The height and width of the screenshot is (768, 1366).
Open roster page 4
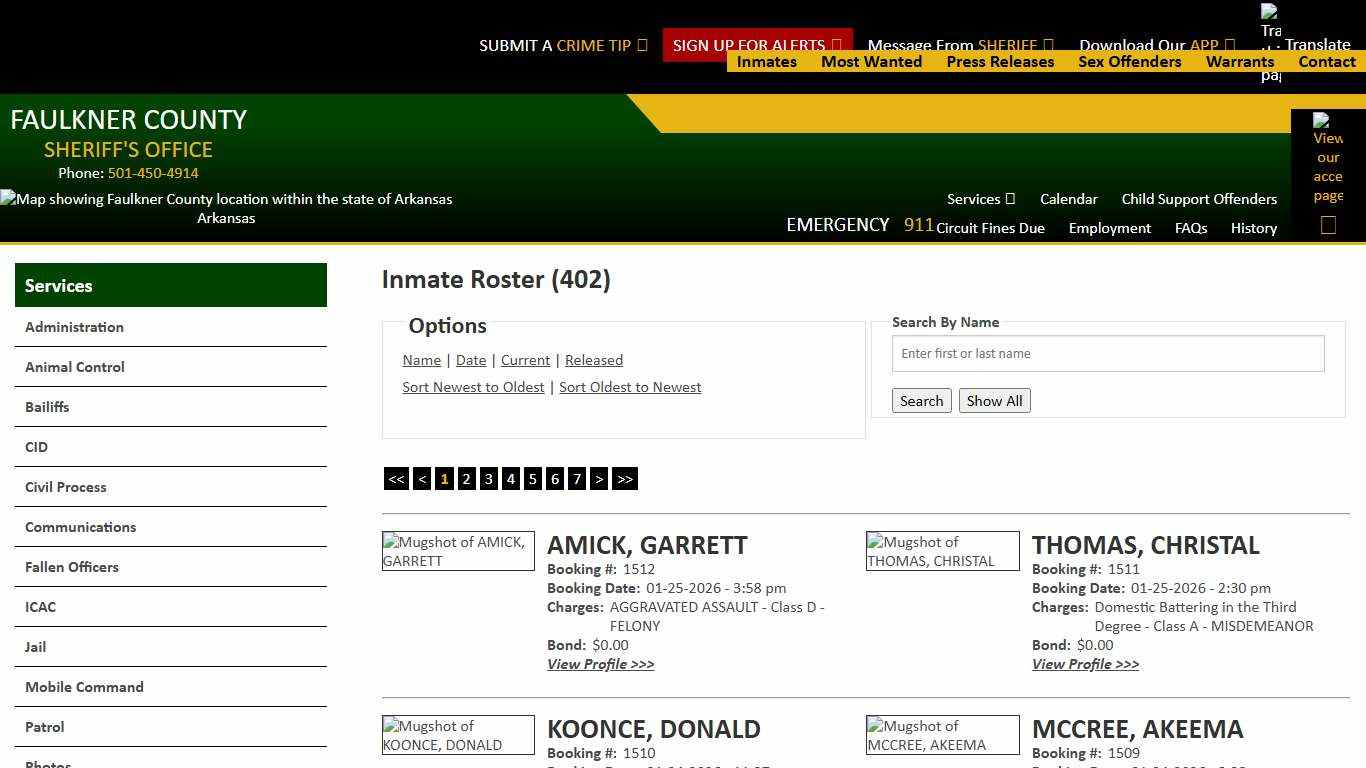510,479
